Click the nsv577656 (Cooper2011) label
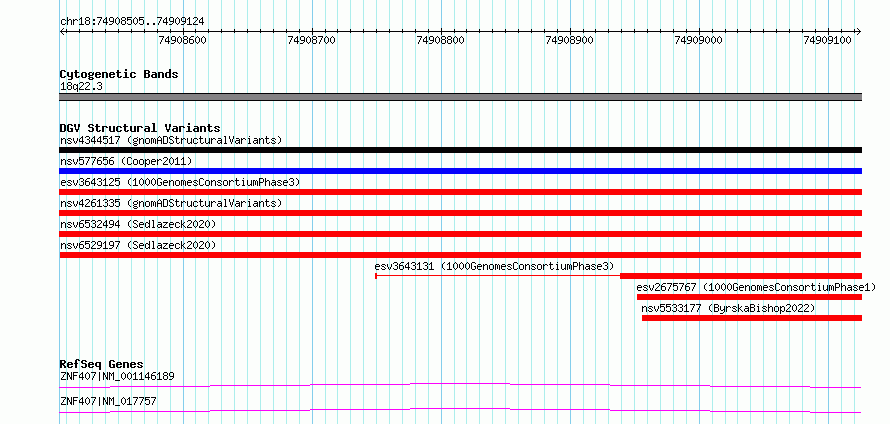Image resolution: width=890 pixels, height=424 pixels. point(126,162)
